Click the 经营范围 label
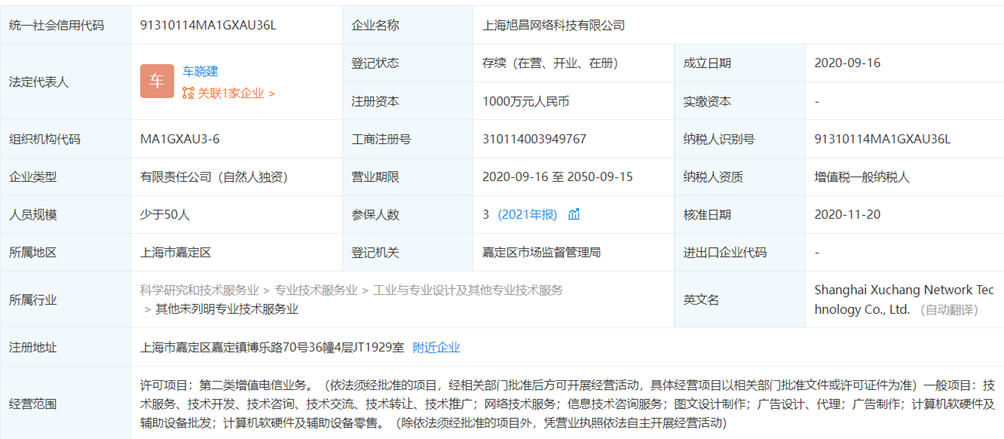This screenshot has height=439, width=1004. [x=33, y=404]
